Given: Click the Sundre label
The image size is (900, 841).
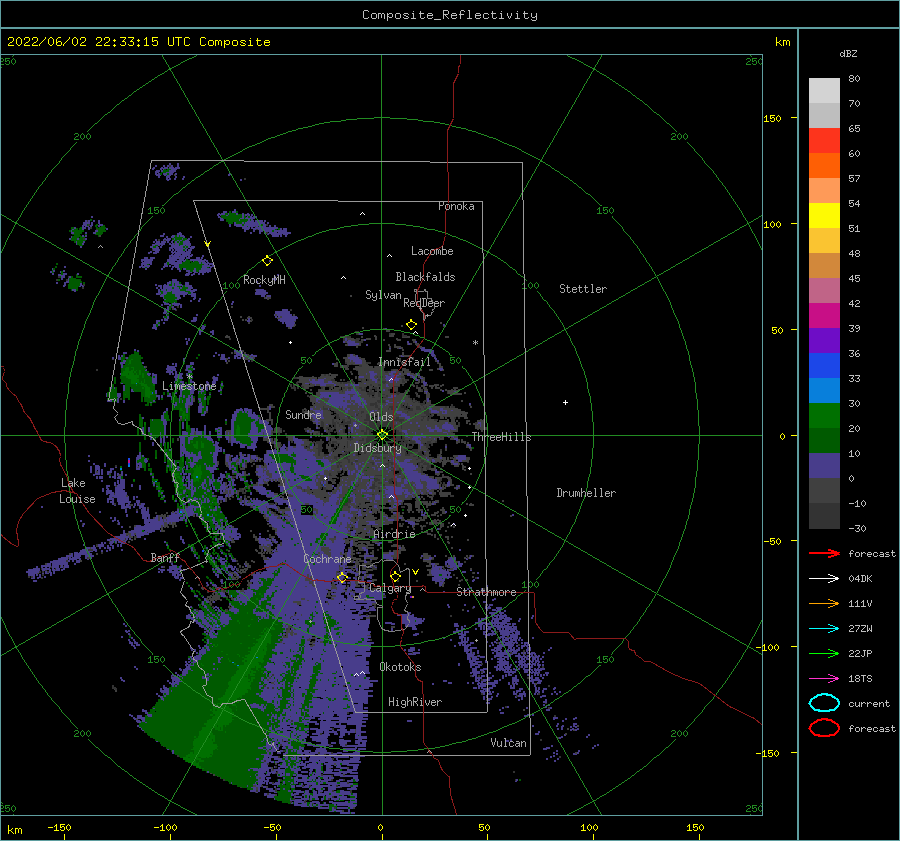Looking at the screenshot, I should pyautogui.click(x=303, y=414).
